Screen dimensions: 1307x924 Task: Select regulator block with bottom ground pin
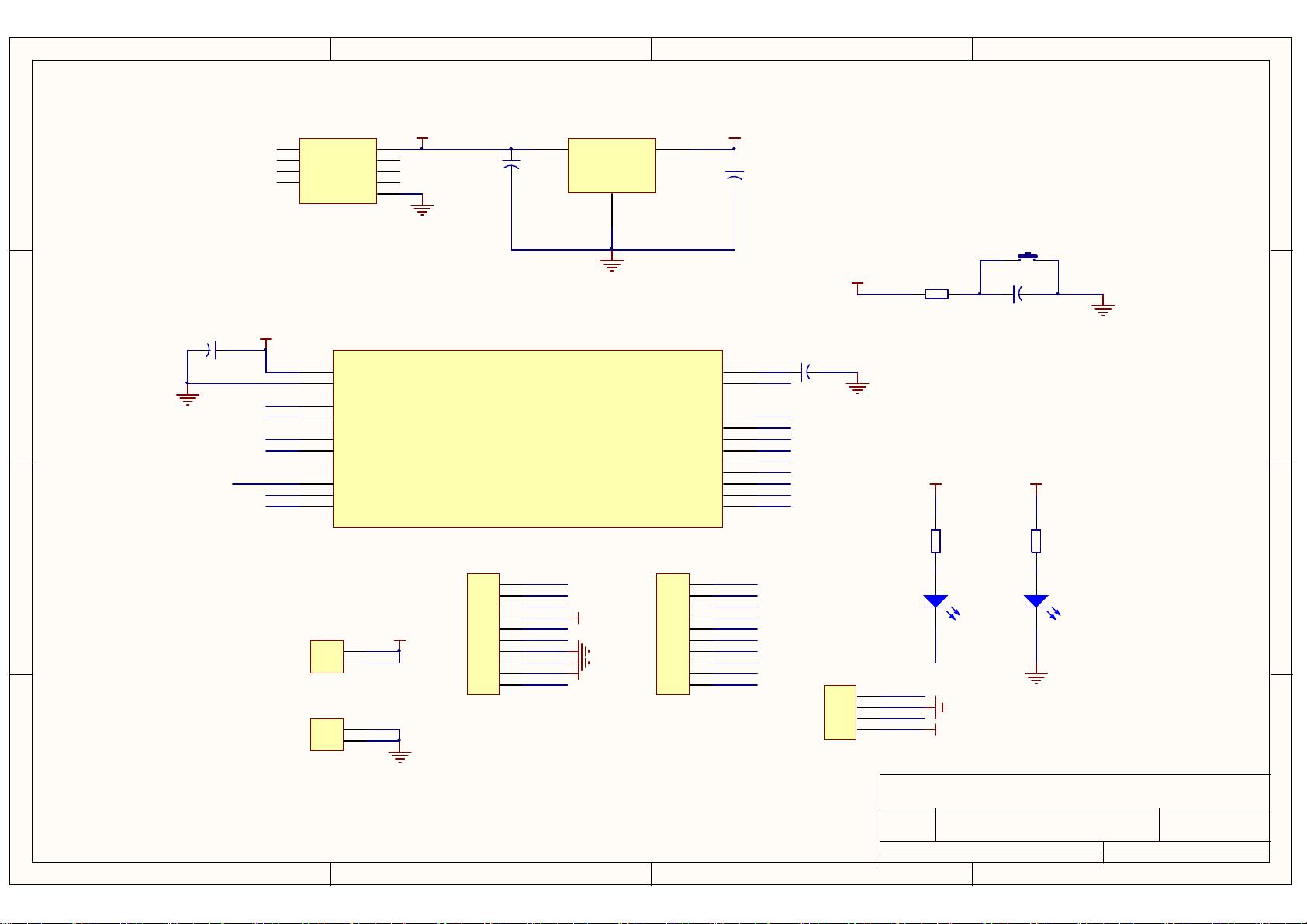(612, 165)
